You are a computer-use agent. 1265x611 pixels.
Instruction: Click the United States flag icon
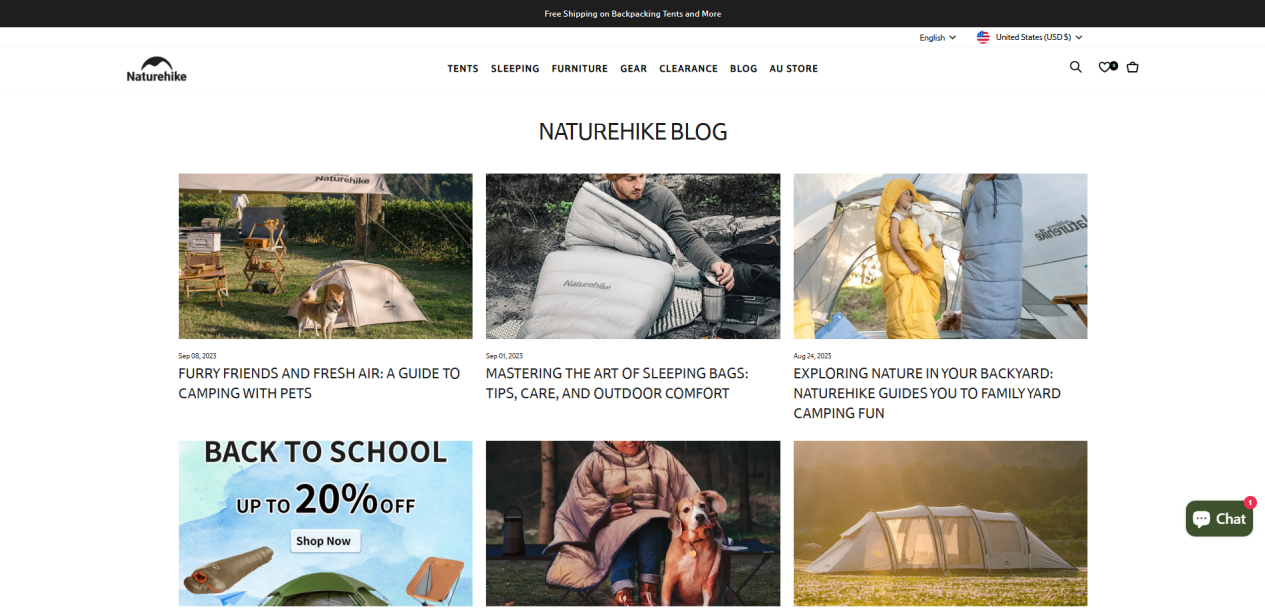click(x=983, y=37)
